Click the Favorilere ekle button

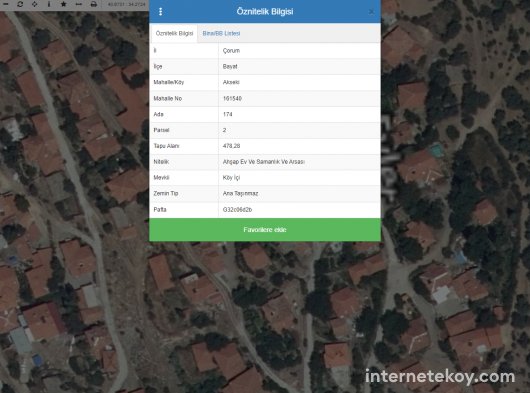265,230
